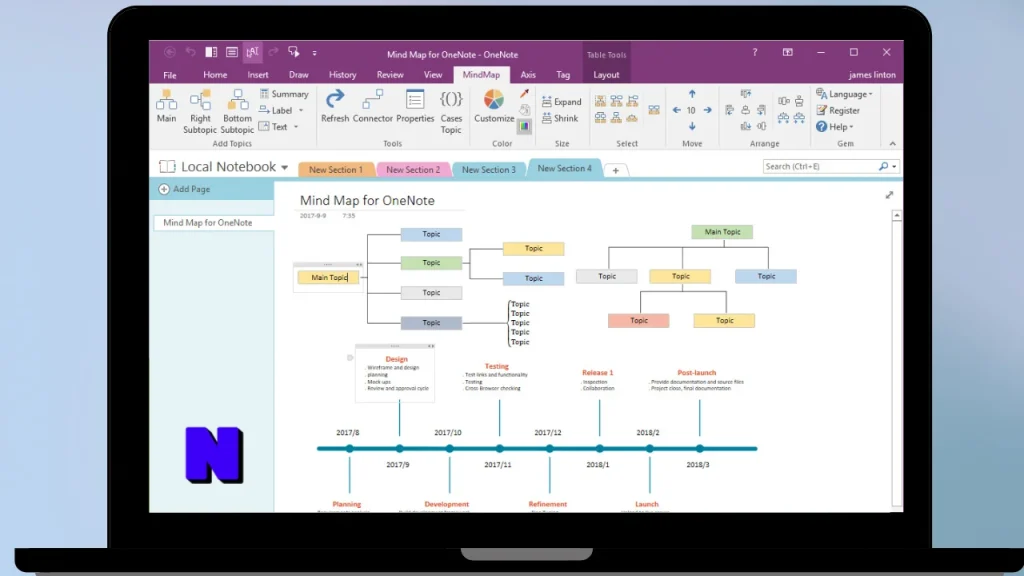
Task: Switch to New Section 1 tab
Action: (336, 169)
